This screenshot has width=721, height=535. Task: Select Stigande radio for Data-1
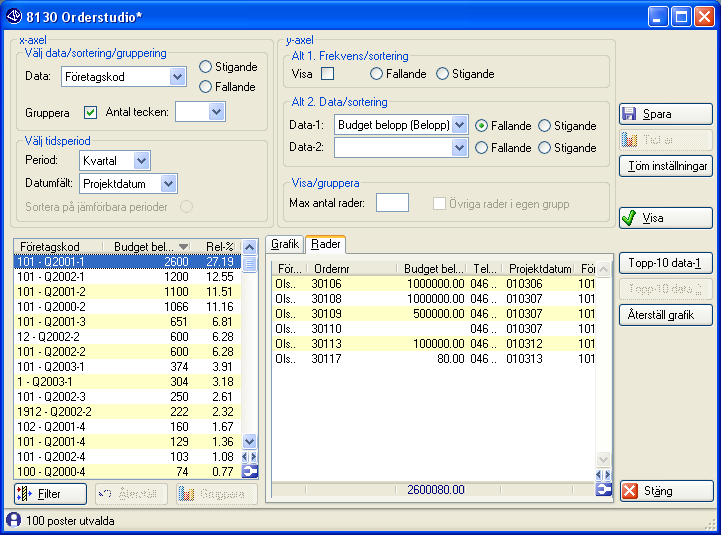pos(544,126)
